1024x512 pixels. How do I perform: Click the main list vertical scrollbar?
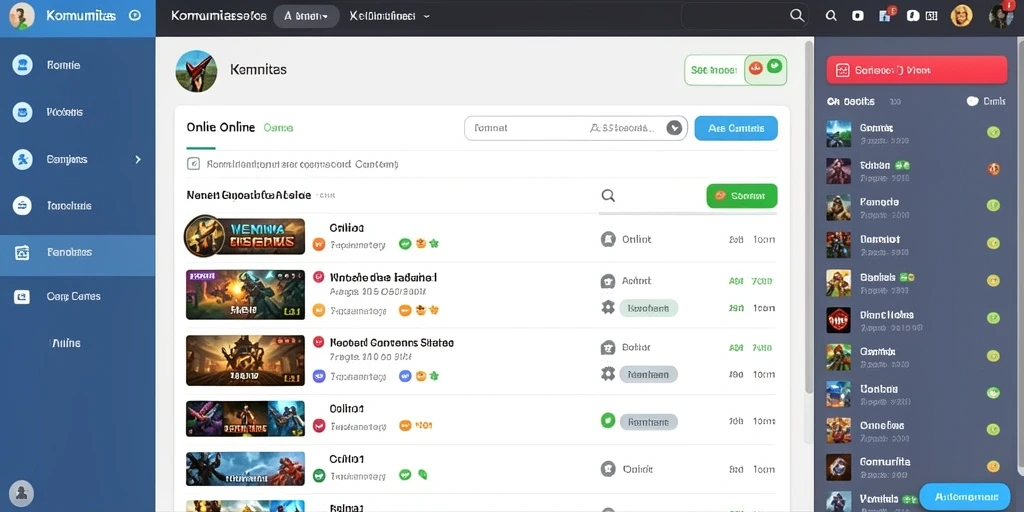coord(809,216)
